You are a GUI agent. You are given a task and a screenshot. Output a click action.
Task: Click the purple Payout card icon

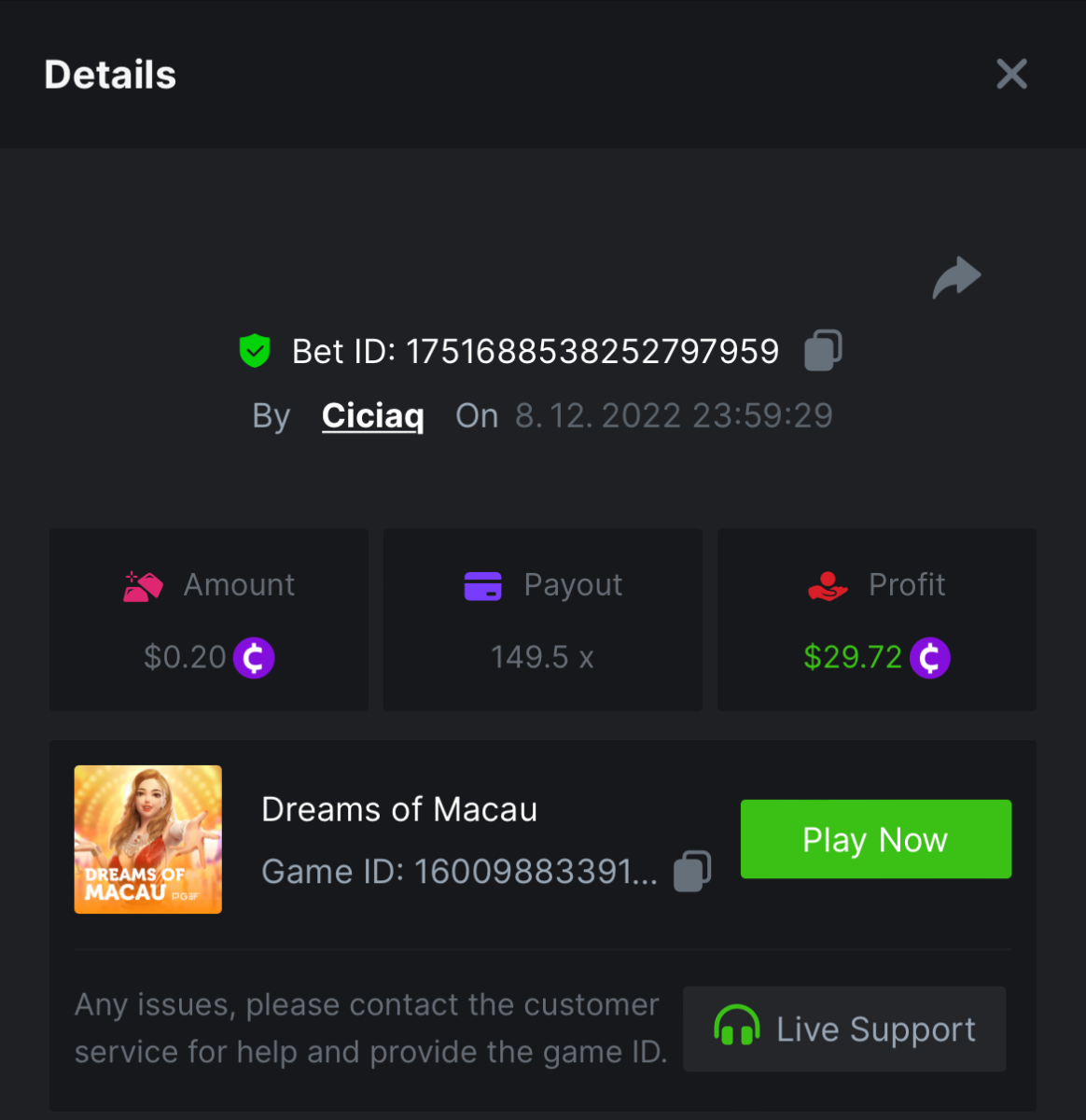pyautogui.click(x=482, y=586)
